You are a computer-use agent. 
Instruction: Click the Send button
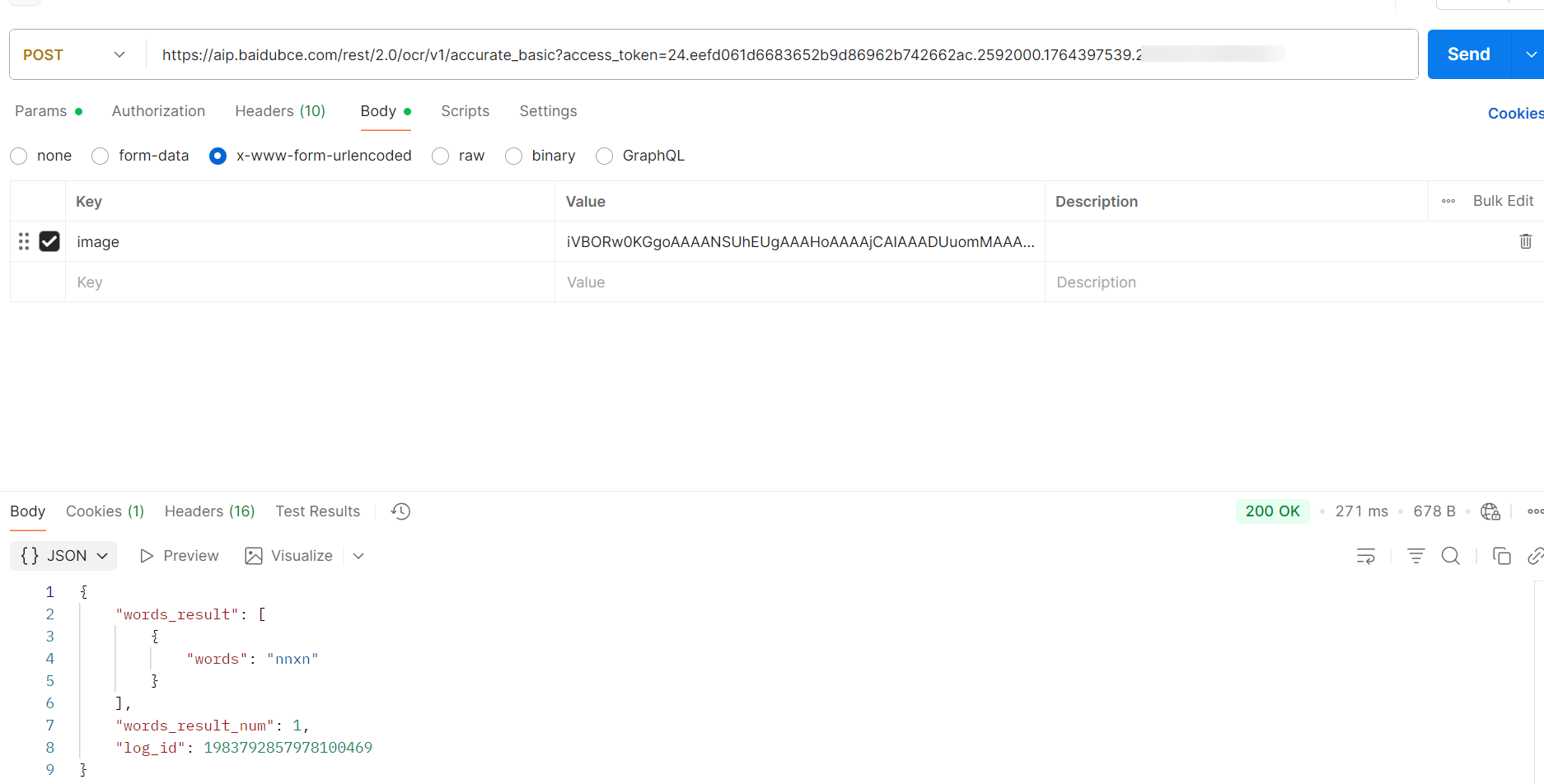coord(1469,54)
